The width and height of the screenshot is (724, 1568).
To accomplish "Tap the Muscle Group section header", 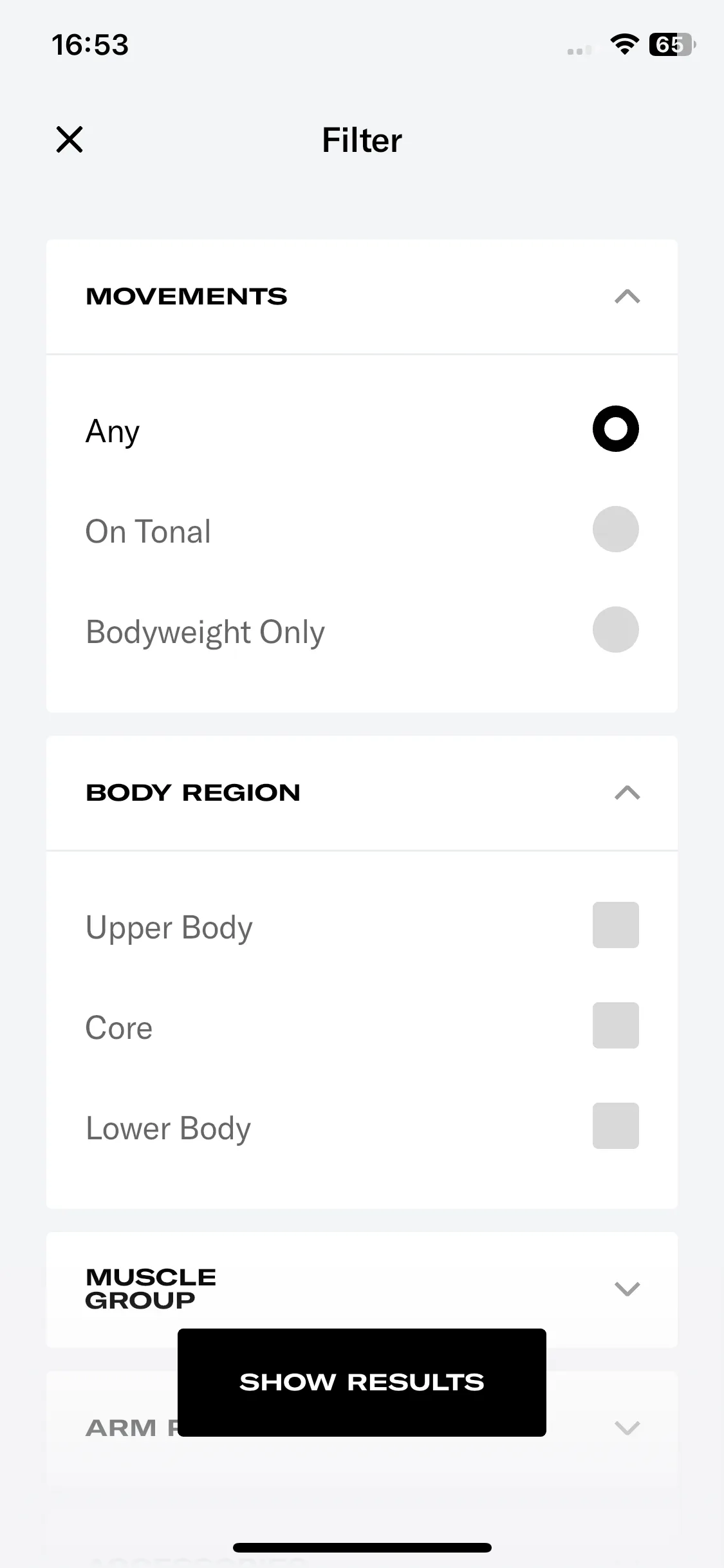I will [x=362, y=1289].
